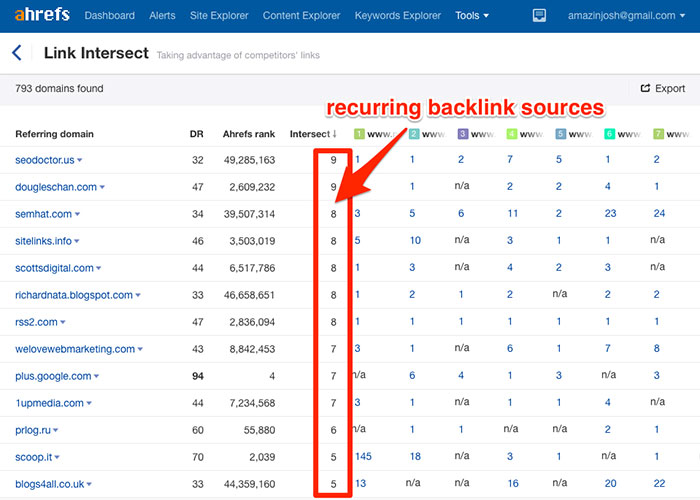Open the 1upmedia.com domain link
Screen dimensions: 700x500
pos(50,403)
